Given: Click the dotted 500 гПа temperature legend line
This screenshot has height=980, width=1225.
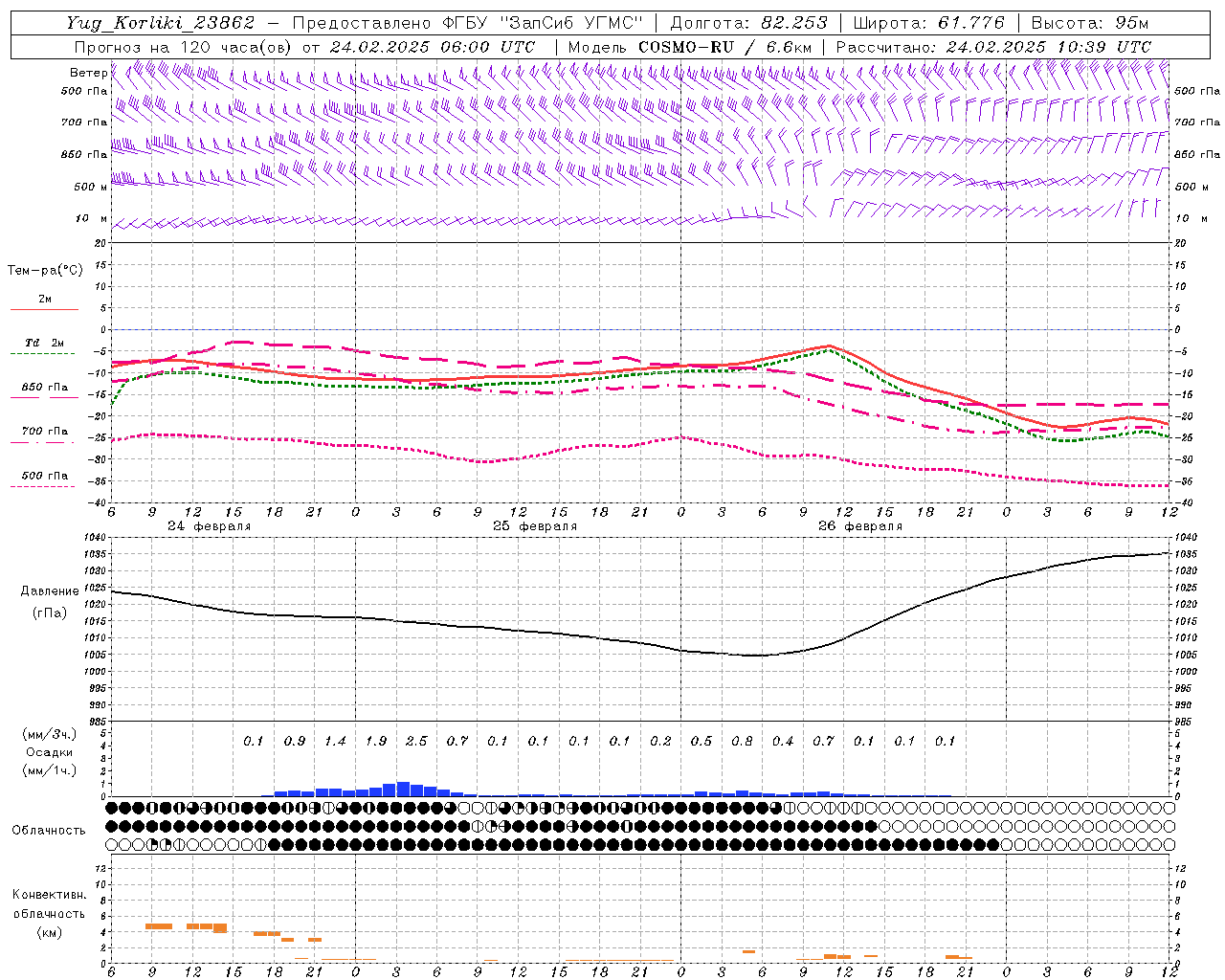Looking at the screenshot, I should pos(42,486).
